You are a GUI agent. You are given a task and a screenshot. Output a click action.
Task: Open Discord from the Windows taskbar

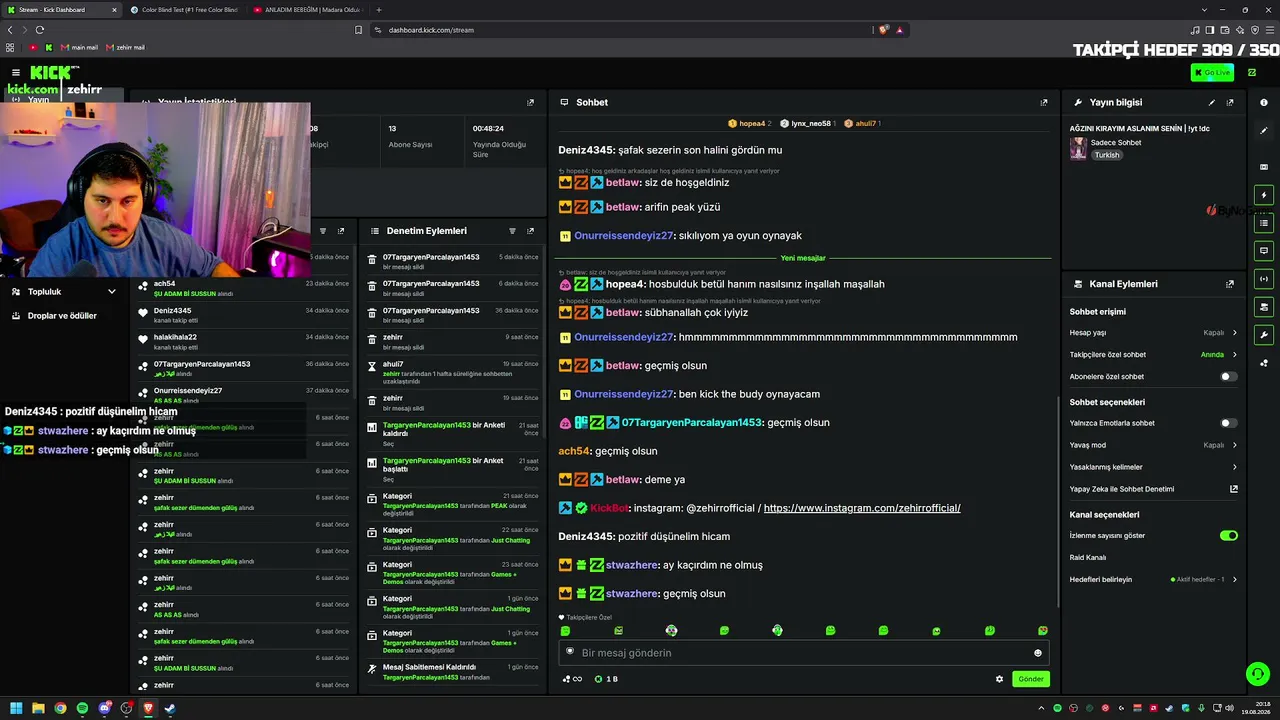pos(105,708)
